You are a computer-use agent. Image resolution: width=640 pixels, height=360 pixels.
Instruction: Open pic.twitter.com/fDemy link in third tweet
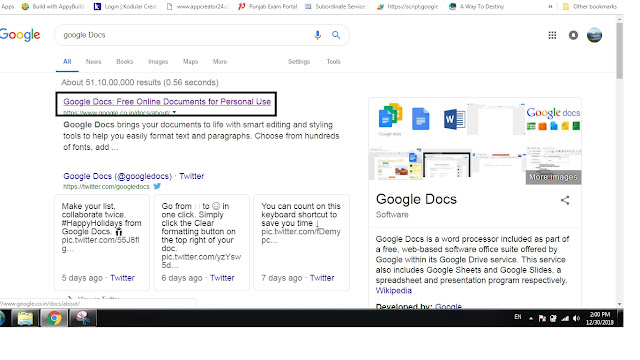pyautogui.click(x=301, y=236)
